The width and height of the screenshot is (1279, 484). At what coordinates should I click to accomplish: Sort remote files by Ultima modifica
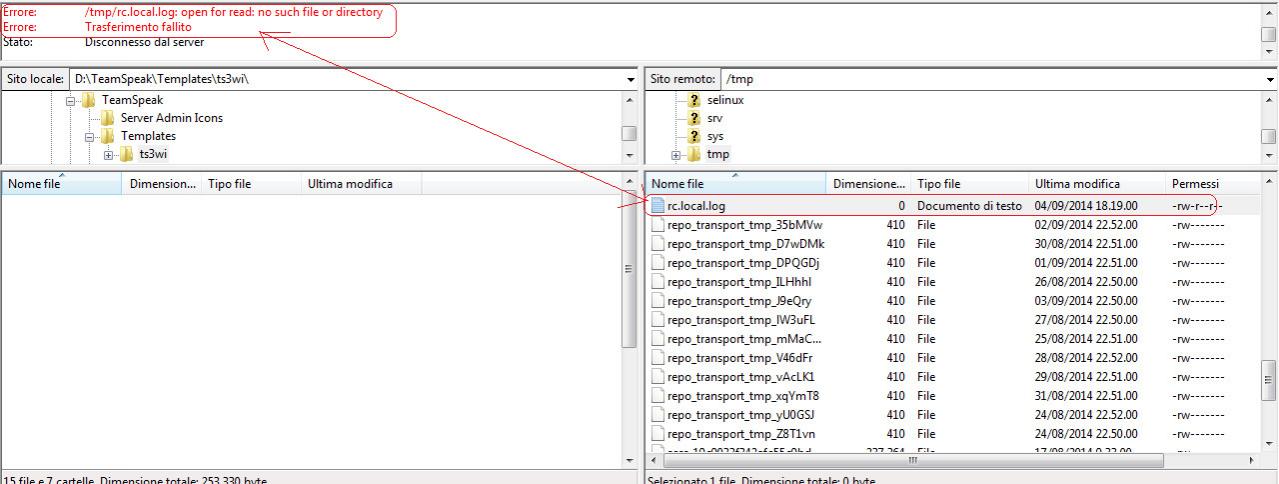tap(1076, 184)
